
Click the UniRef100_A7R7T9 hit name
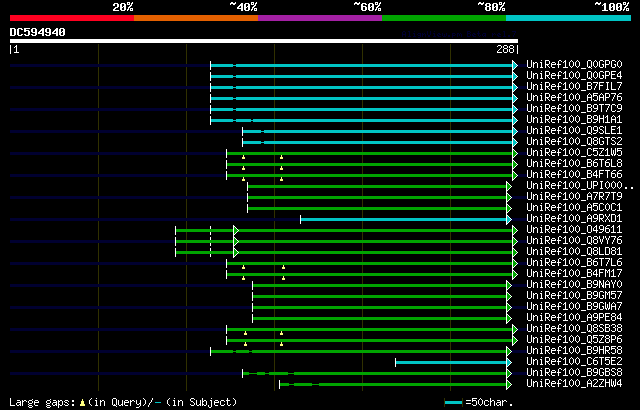(x=574, y=197)
